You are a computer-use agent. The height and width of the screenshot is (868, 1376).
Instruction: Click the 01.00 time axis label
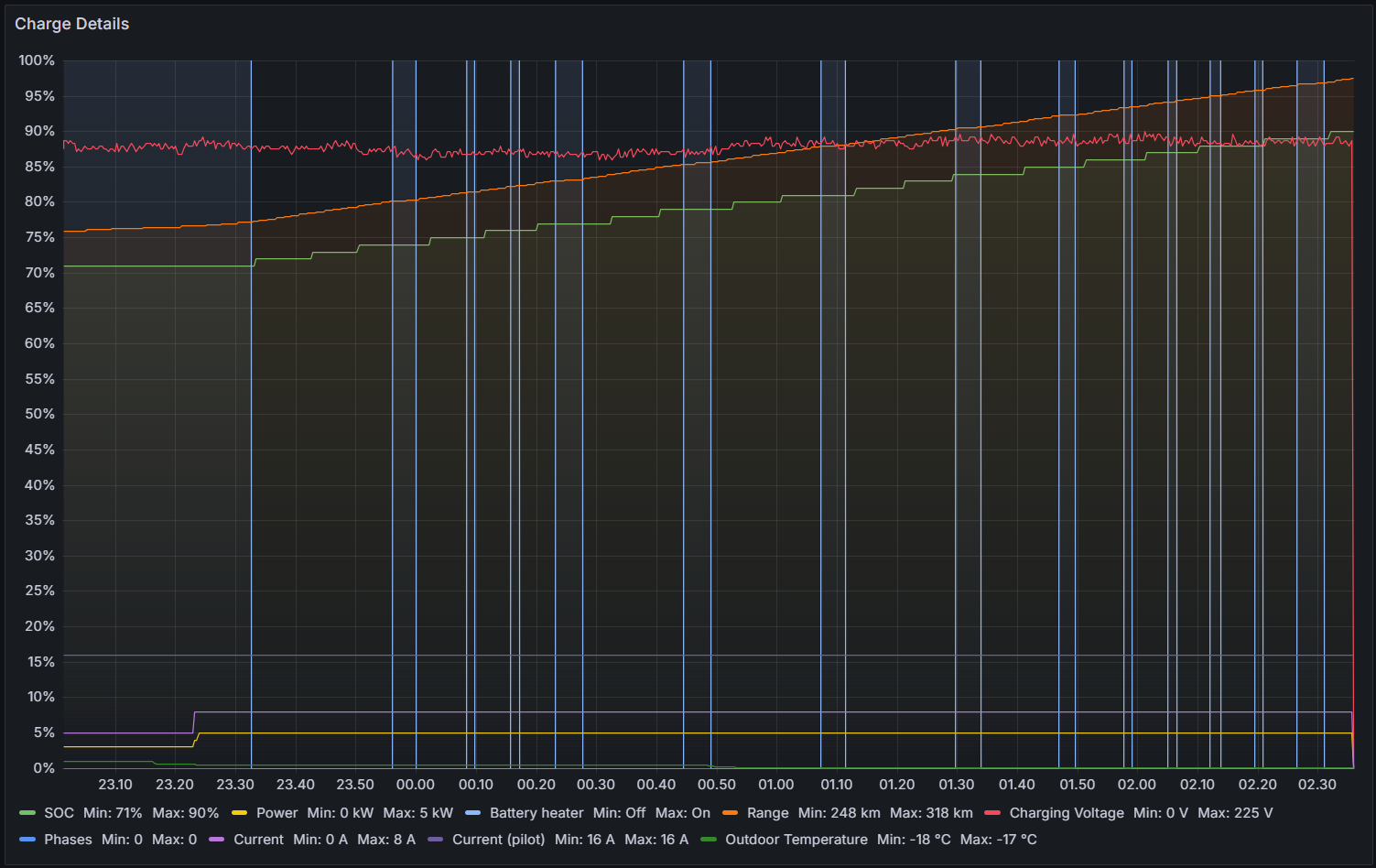(x=775, y=785)
